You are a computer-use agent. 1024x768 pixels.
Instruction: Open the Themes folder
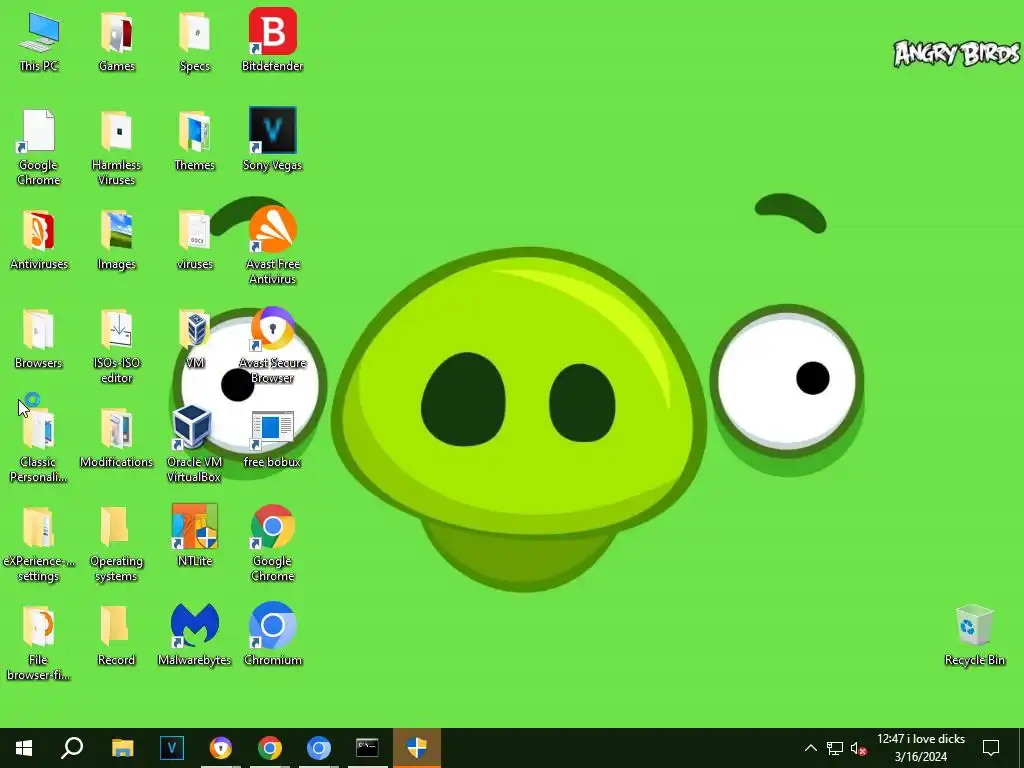195,140
